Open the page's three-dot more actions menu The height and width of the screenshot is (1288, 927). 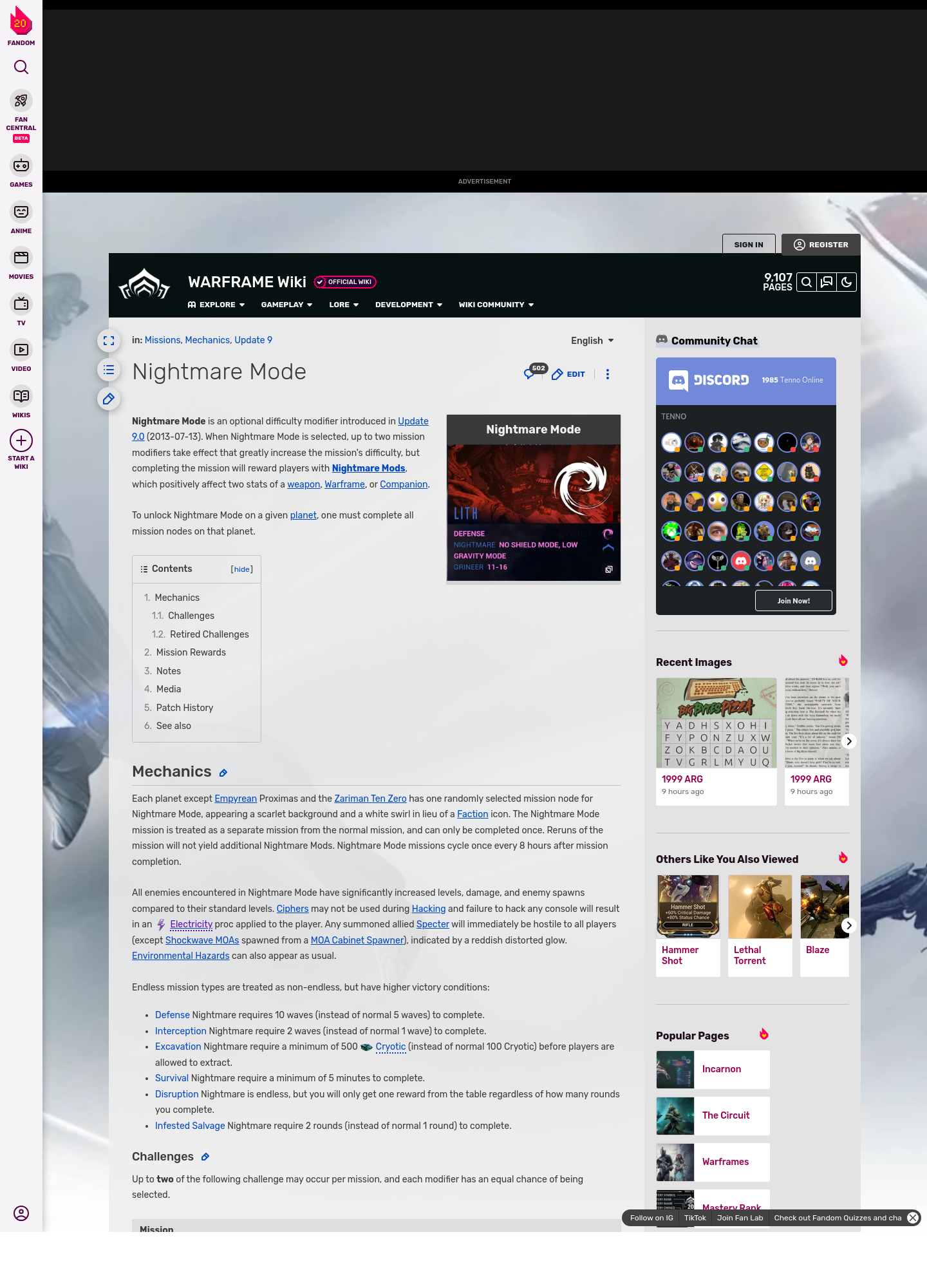(607, 374)
